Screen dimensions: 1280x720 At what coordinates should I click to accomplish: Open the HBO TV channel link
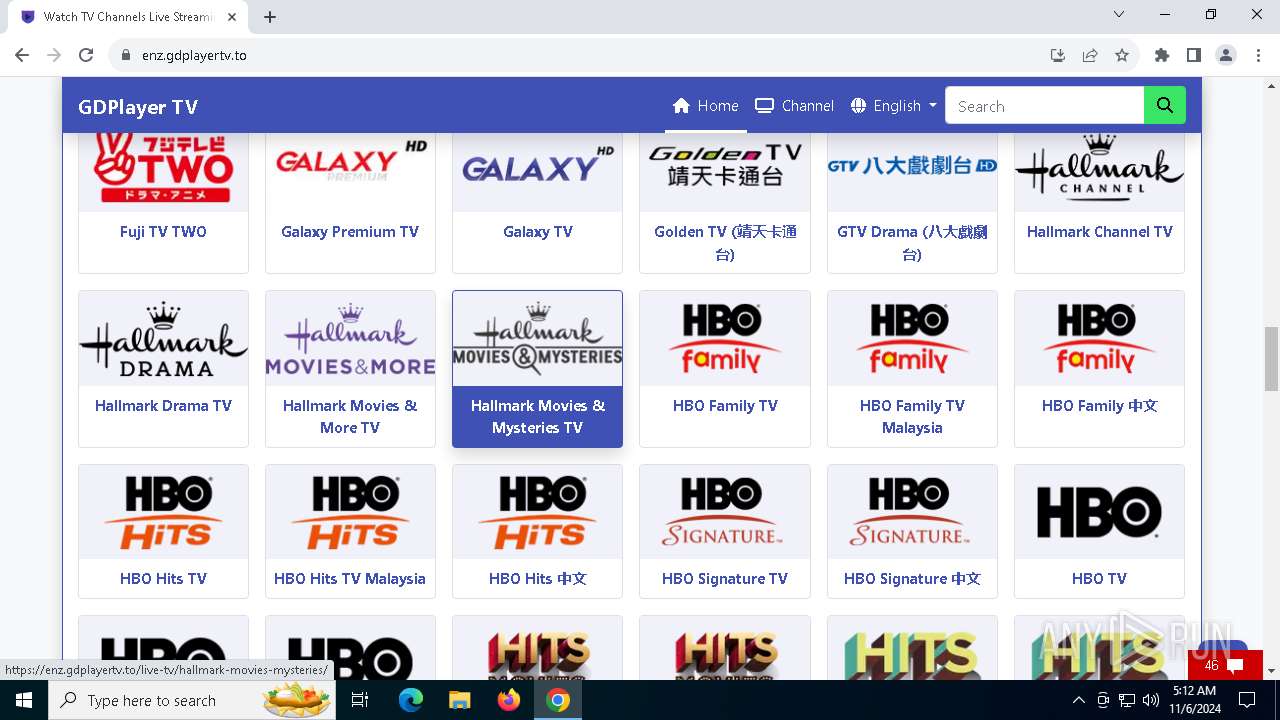[x=1100, y=578]
